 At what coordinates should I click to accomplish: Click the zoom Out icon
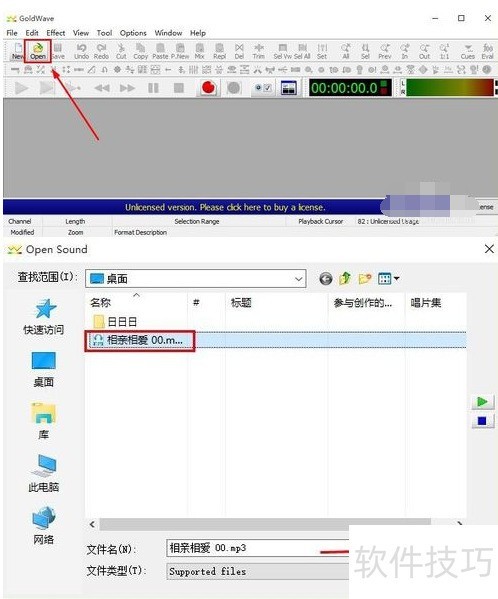[x=425, y=51]
